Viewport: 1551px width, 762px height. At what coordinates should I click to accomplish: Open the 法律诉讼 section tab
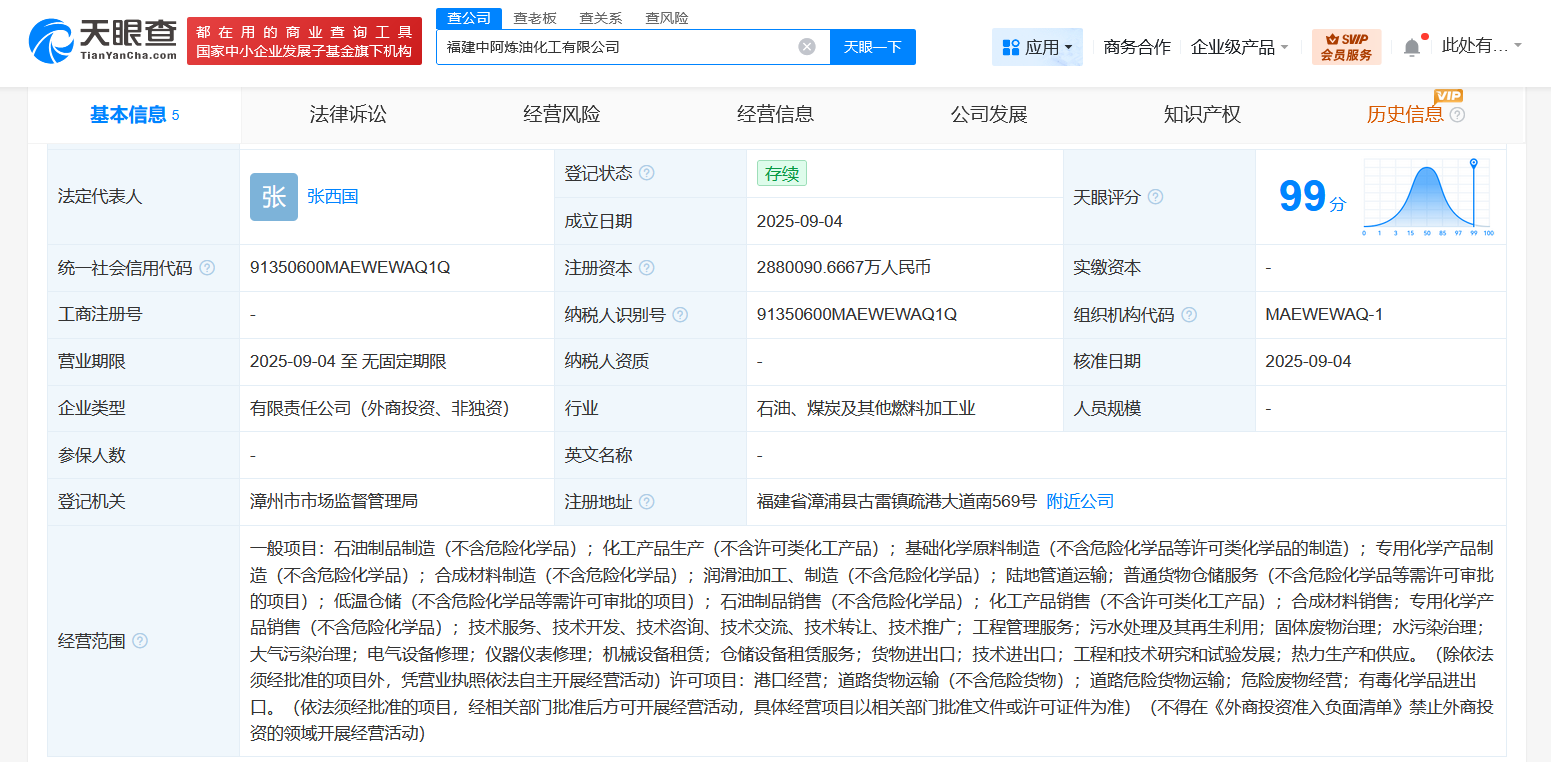click(x=349, y=114)
